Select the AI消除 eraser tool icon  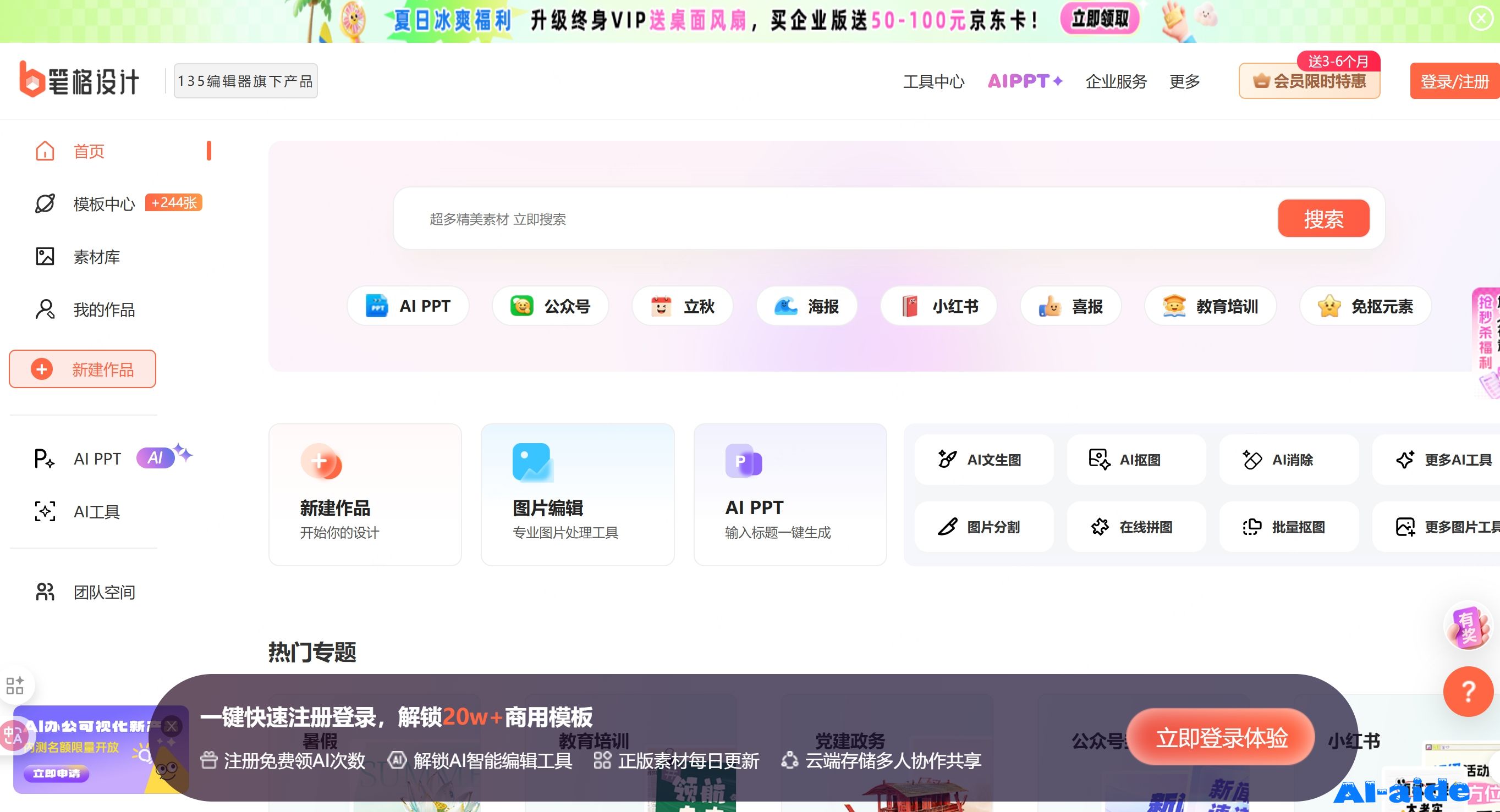[x=1252, y=459]
